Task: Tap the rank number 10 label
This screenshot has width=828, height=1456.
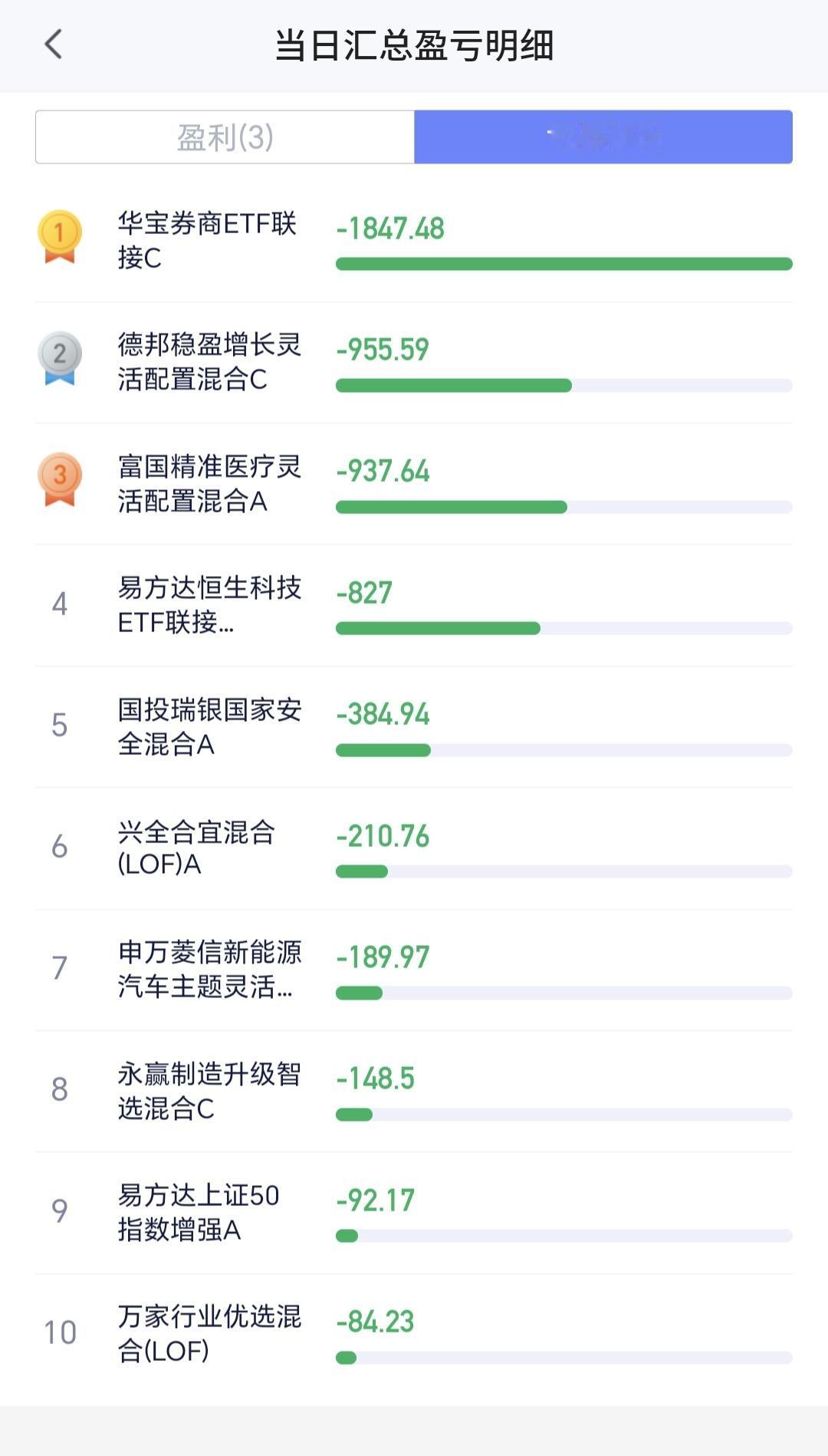Action: 60,1332
